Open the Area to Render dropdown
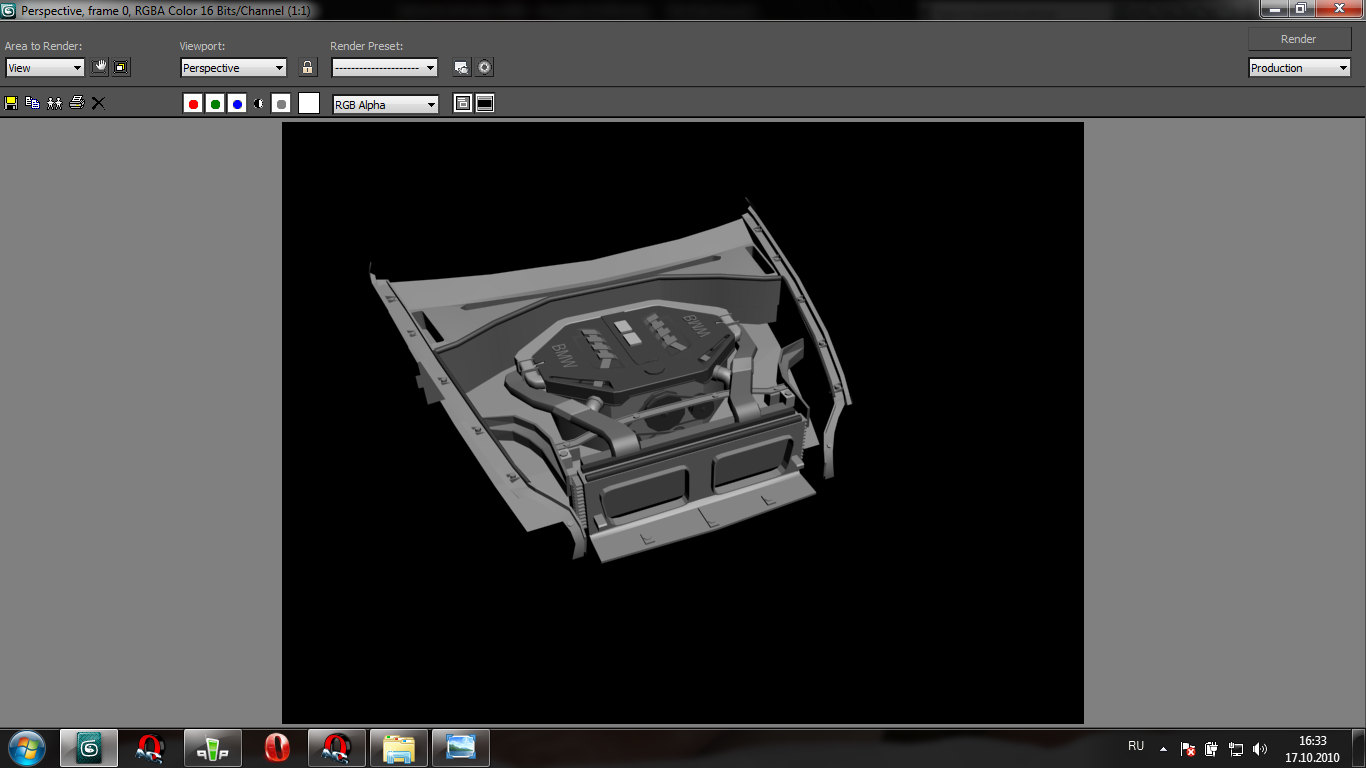Image resolution: width=1366 pixels, height=768 pixels. pyautogui.click(x=46, y=68)
